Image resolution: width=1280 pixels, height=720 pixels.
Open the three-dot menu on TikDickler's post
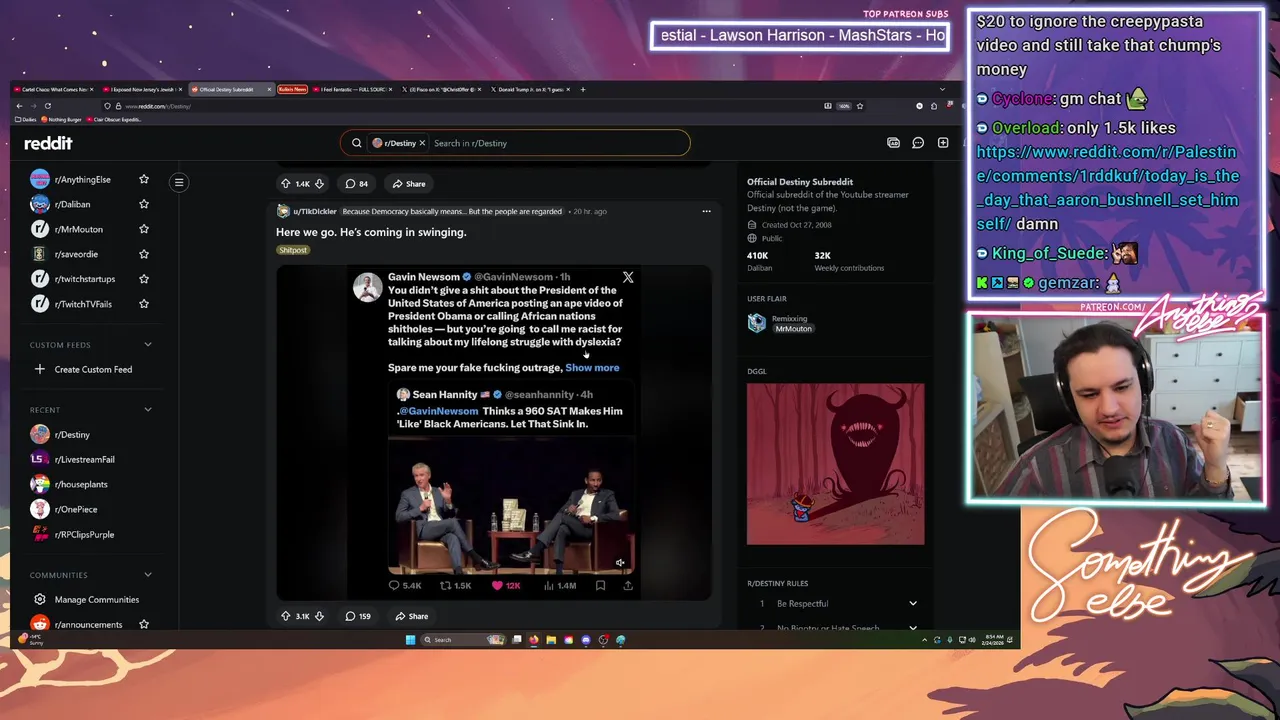pyautogui.click(x=706, y=211)
